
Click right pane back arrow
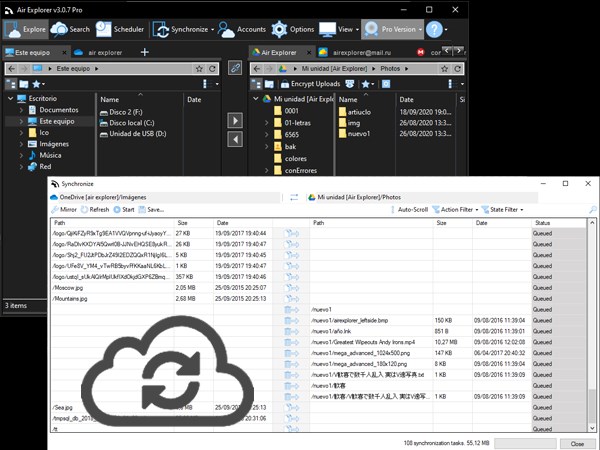[x=257, y=68]
